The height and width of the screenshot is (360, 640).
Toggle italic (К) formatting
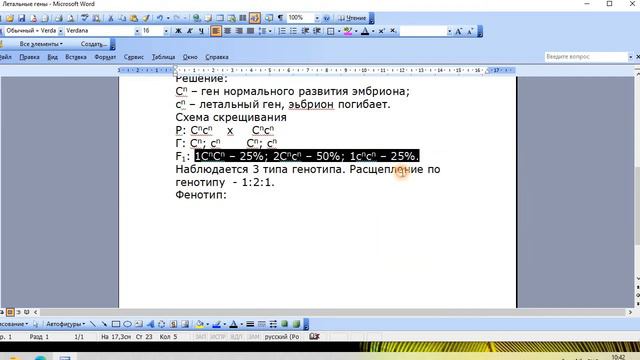[189, 31]
